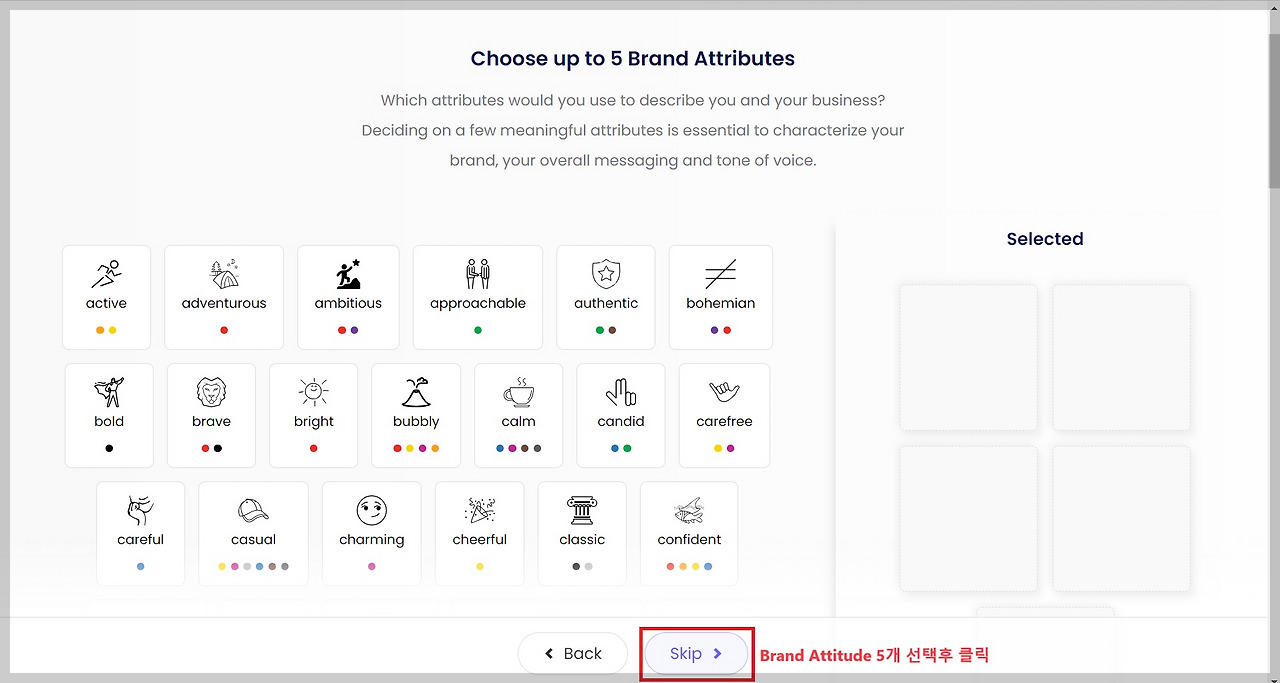Image resolution: width=1280 pixels, height=683 pixels.
Task: Click the "ambitious" label text
Action: (348, 303)
